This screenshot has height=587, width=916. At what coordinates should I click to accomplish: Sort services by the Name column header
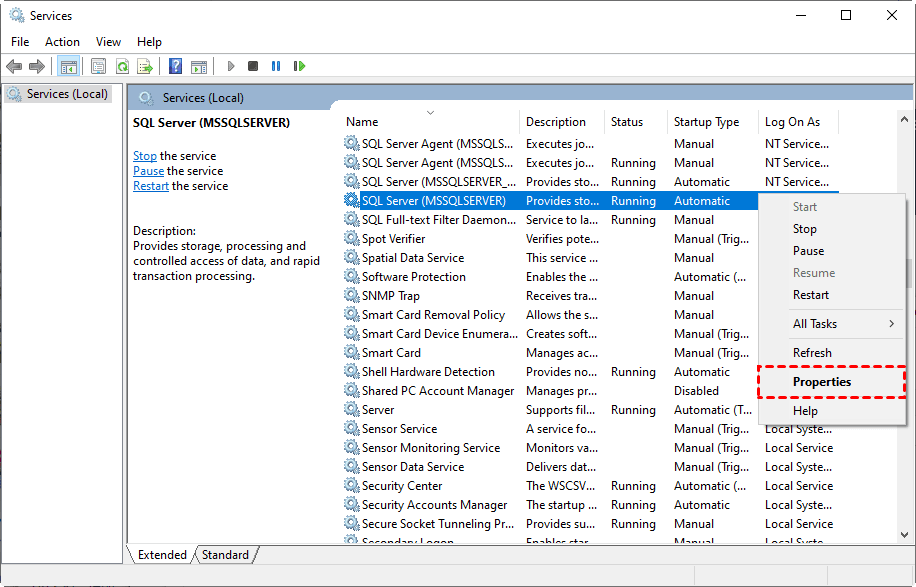click(362, 122)
